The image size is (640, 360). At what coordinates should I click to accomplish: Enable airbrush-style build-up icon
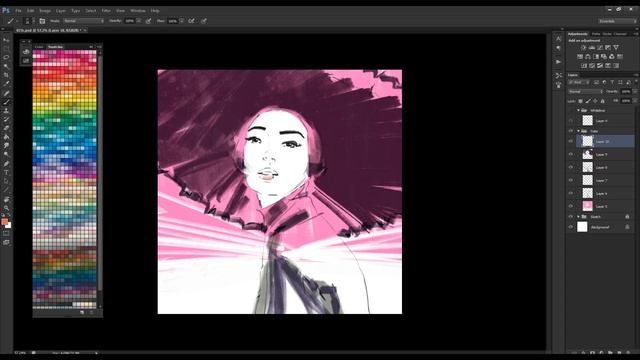pos(191,21)
